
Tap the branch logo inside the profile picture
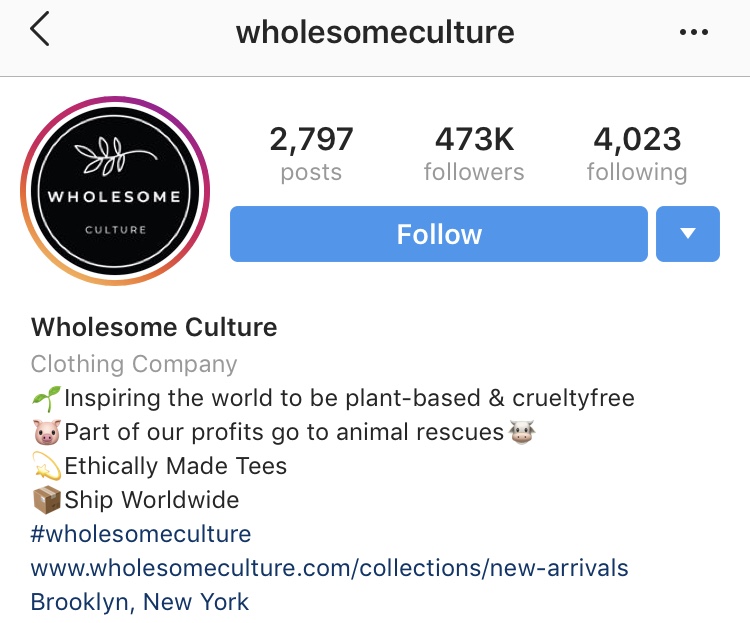coord(115,156)
